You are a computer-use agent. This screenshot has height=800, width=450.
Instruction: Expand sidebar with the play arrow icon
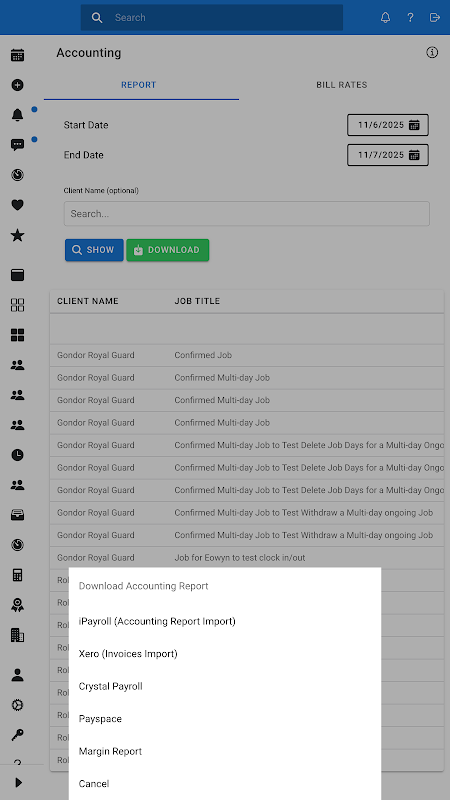(18, 783)
